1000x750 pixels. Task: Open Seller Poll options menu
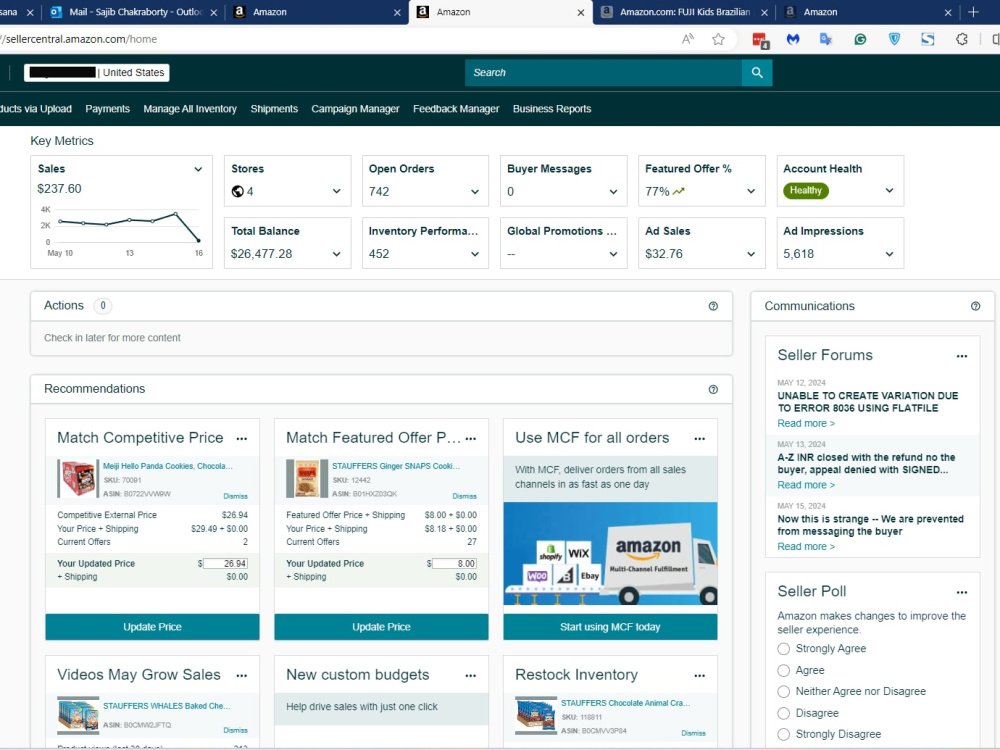coord(962,592)
